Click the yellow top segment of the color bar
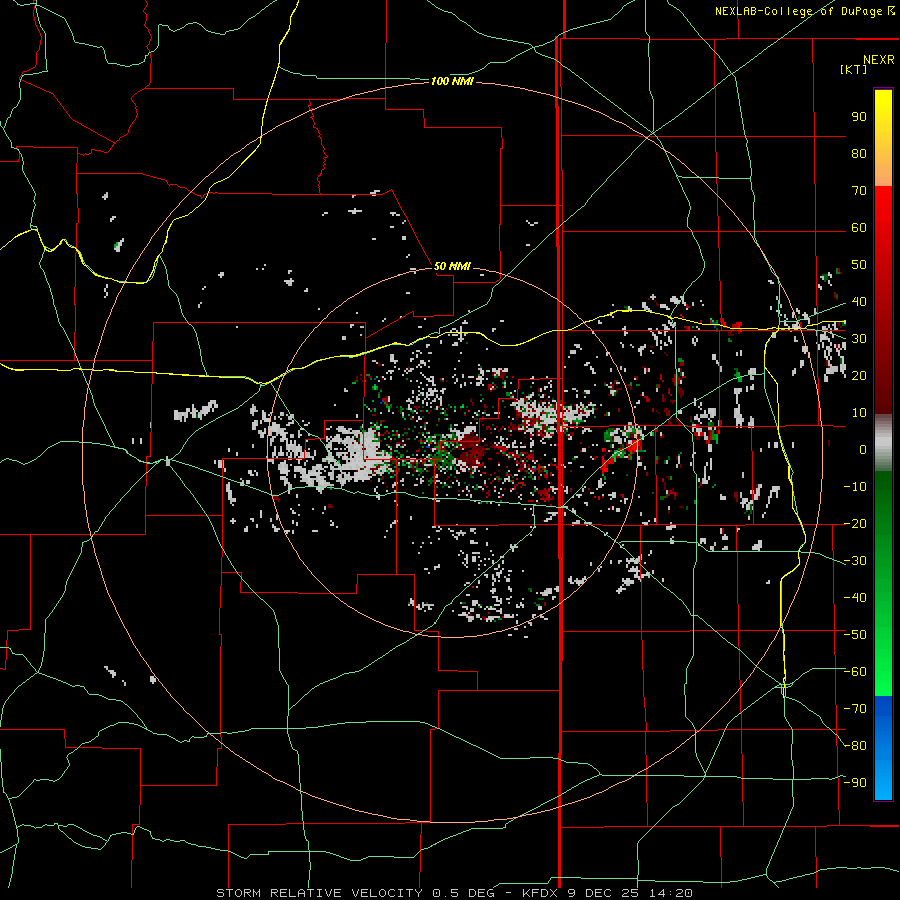 (x=883, y=138)
